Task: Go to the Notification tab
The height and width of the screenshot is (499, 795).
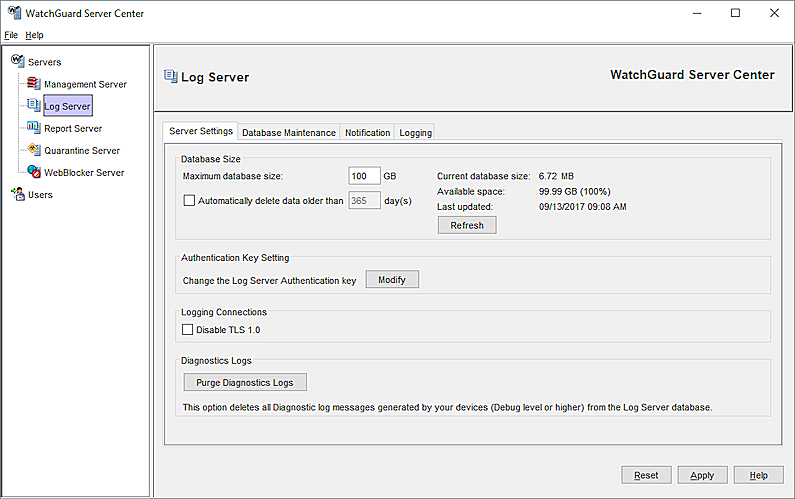Action: pos(367,132)
